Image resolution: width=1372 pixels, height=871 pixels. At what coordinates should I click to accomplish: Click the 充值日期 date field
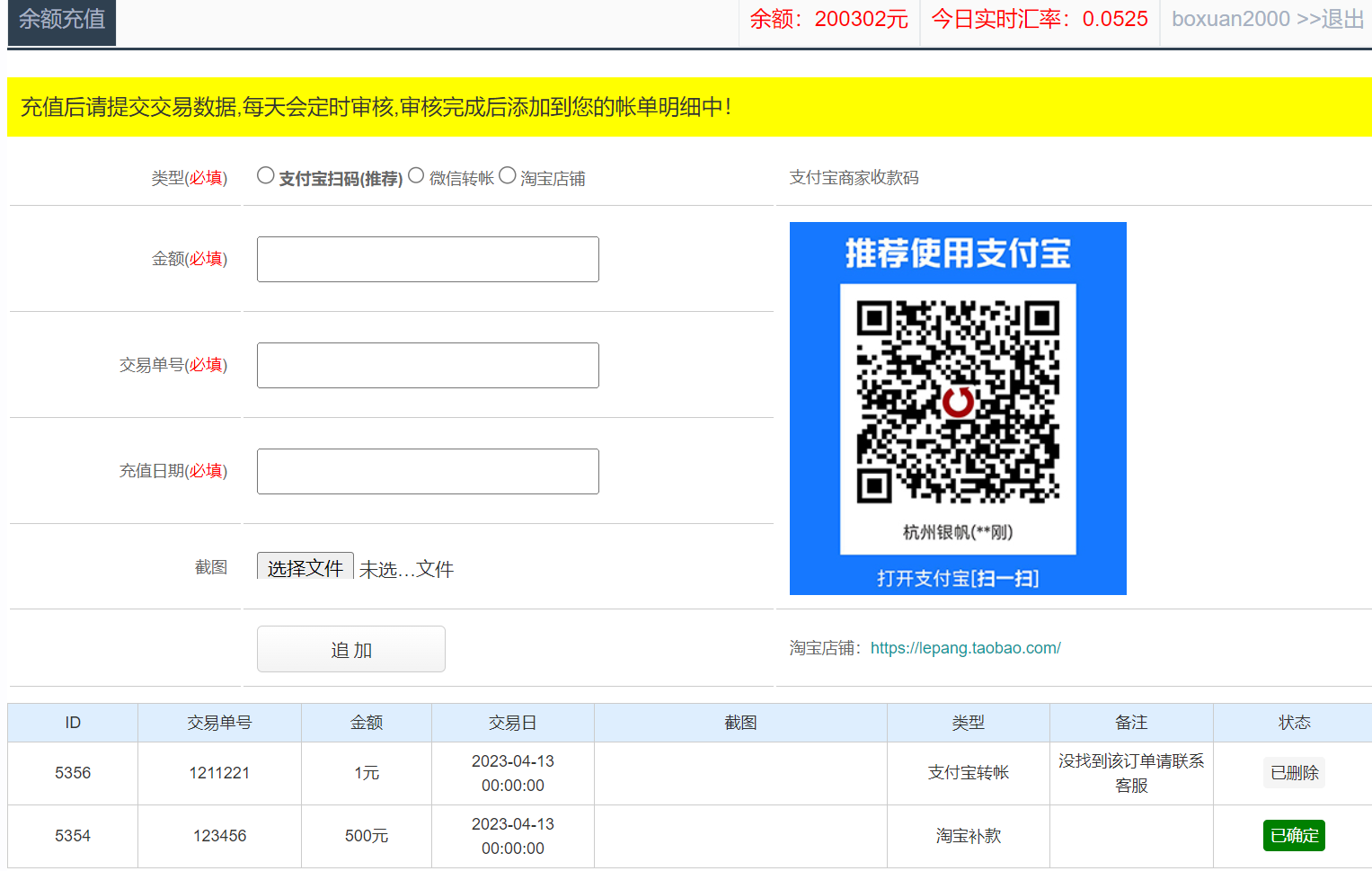pos(428,472)
